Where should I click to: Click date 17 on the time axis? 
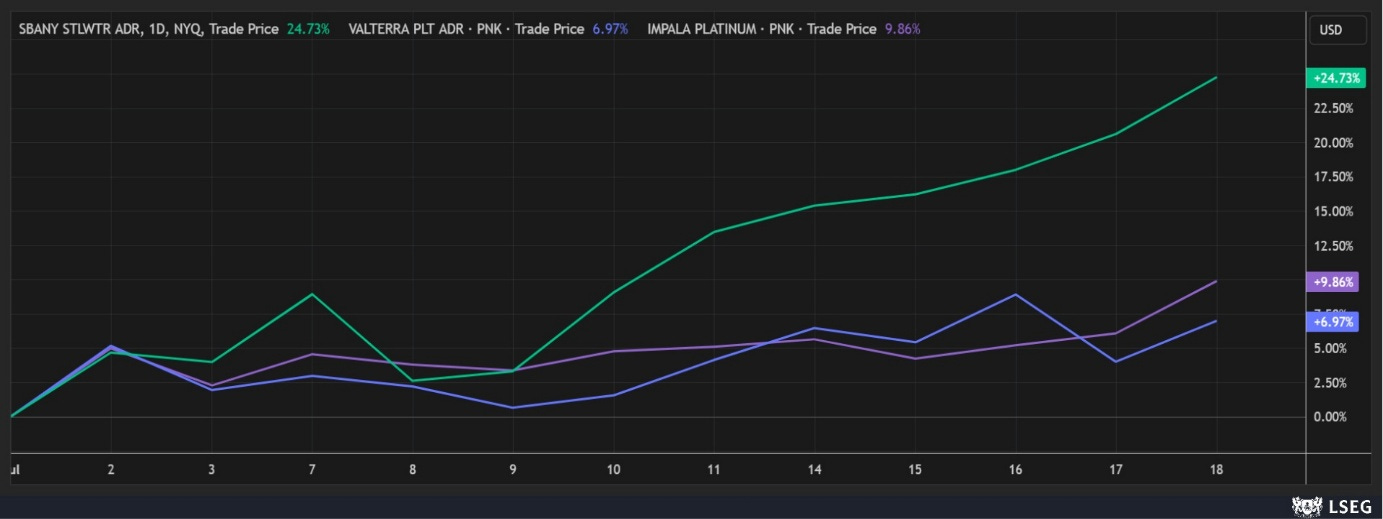[1116, 469]
